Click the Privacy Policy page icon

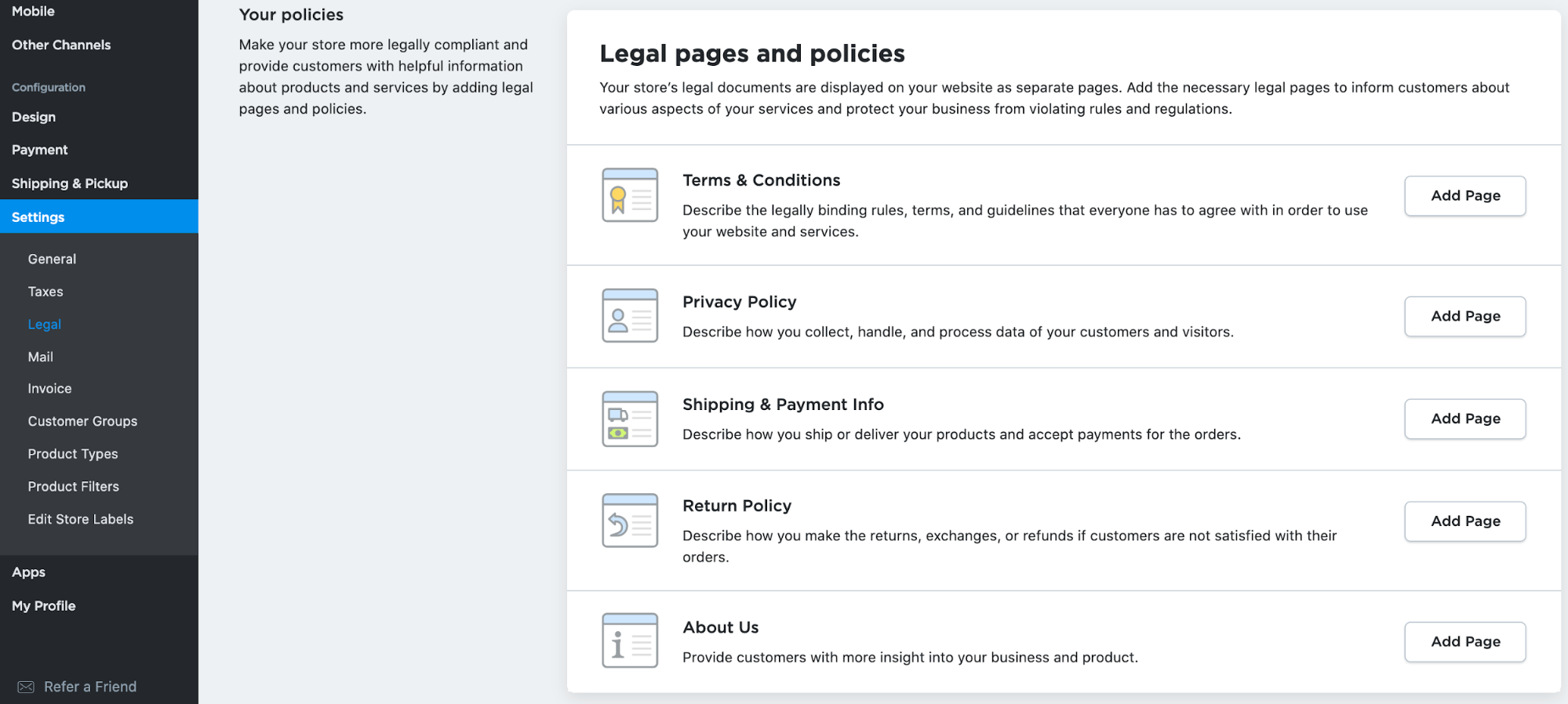630,316
